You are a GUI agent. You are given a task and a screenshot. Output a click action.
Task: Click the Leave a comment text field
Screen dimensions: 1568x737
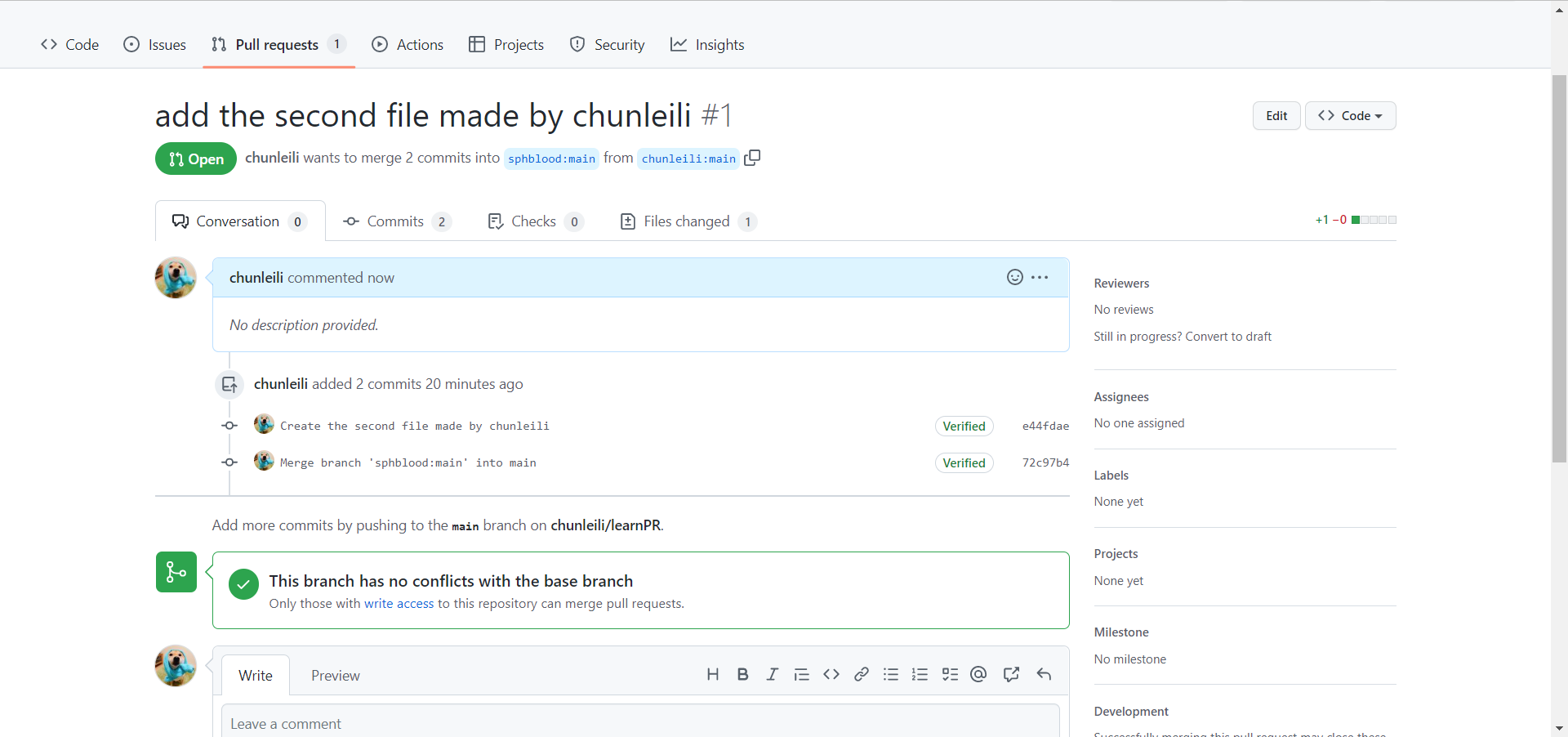(x=640, y=721)
